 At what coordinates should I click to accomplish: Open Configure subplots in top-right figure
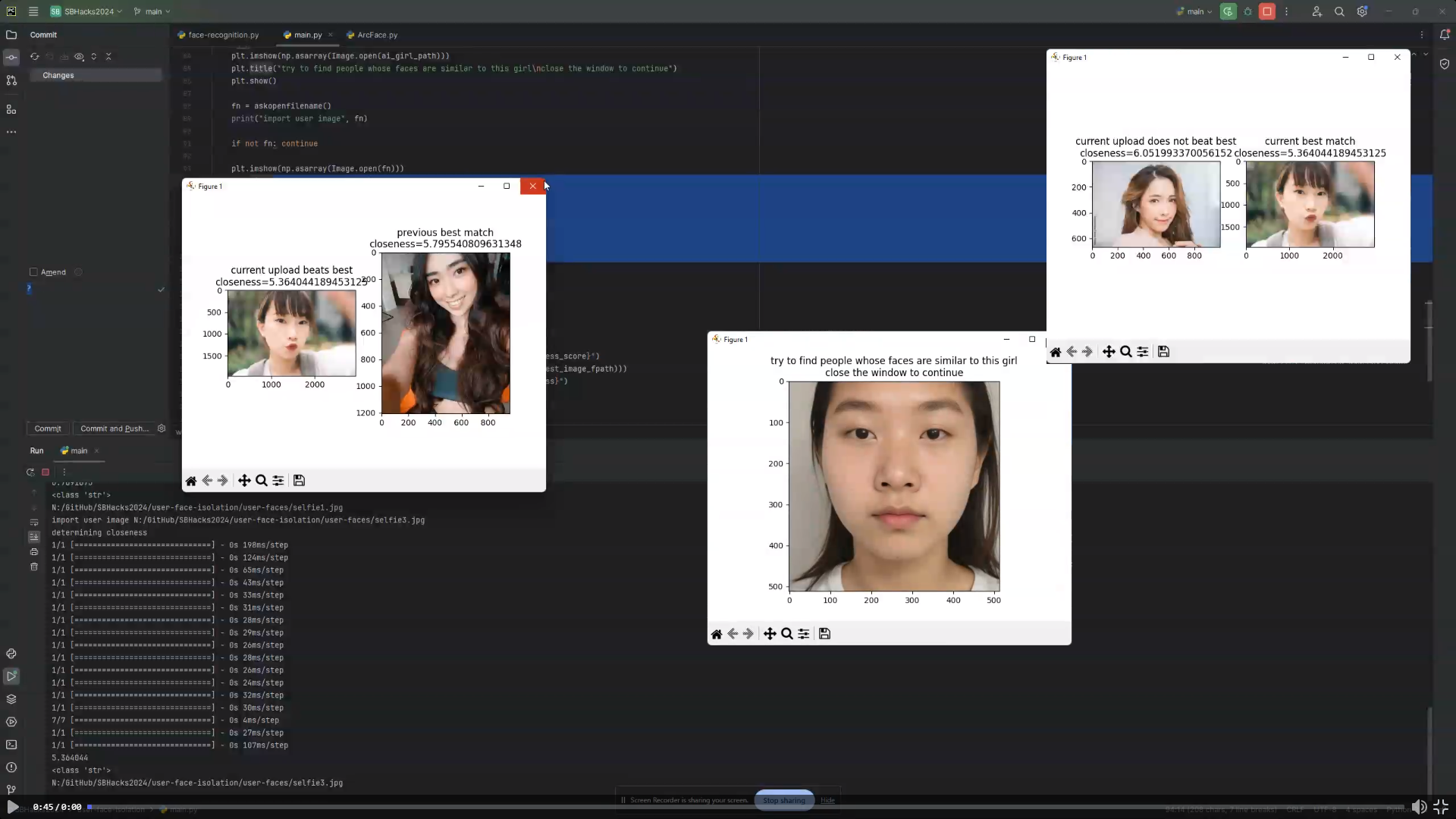pyautogui.click(x=1143, y=352)
